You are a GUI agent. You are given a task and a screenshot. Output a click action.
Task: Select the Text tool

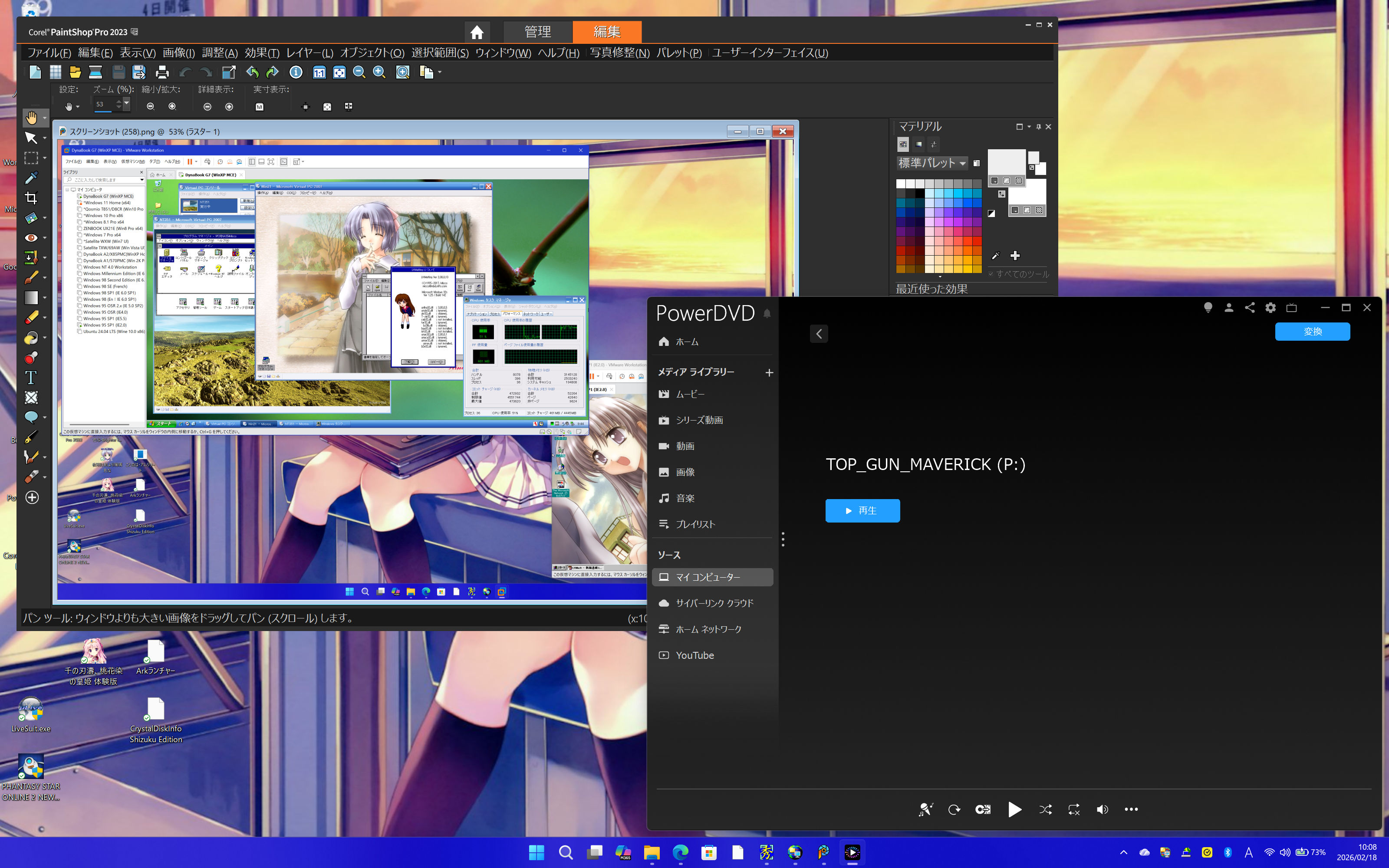(x=31, y=377)
